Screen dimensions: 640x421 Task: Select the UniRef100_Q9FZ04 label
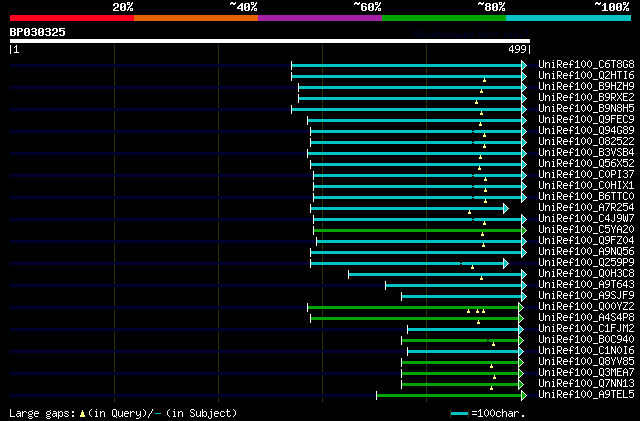586,241
